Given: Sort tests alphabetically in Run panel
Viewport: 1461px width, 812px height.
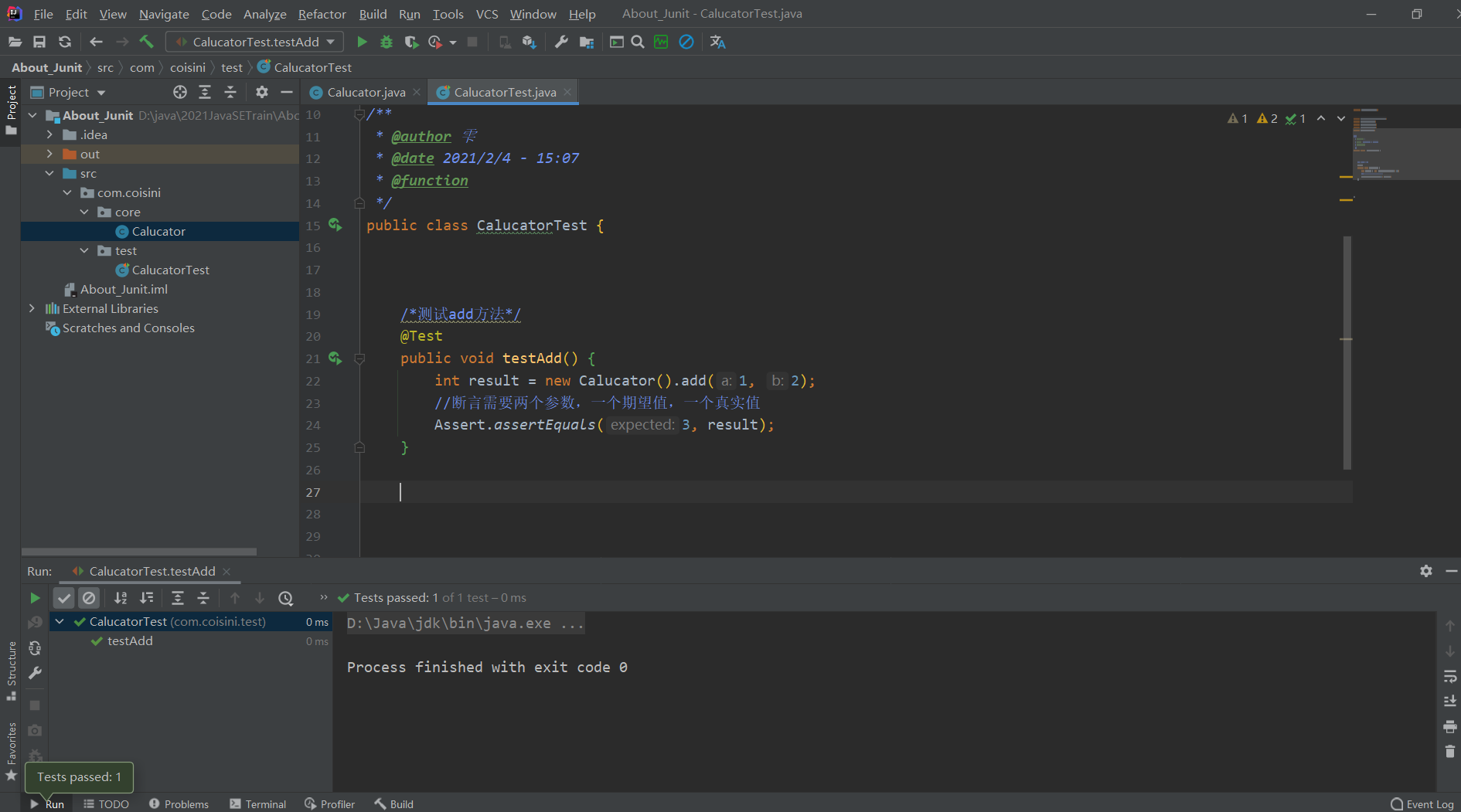Looking at the screenshot, I should pyautogui.click(x=121, y=598).
